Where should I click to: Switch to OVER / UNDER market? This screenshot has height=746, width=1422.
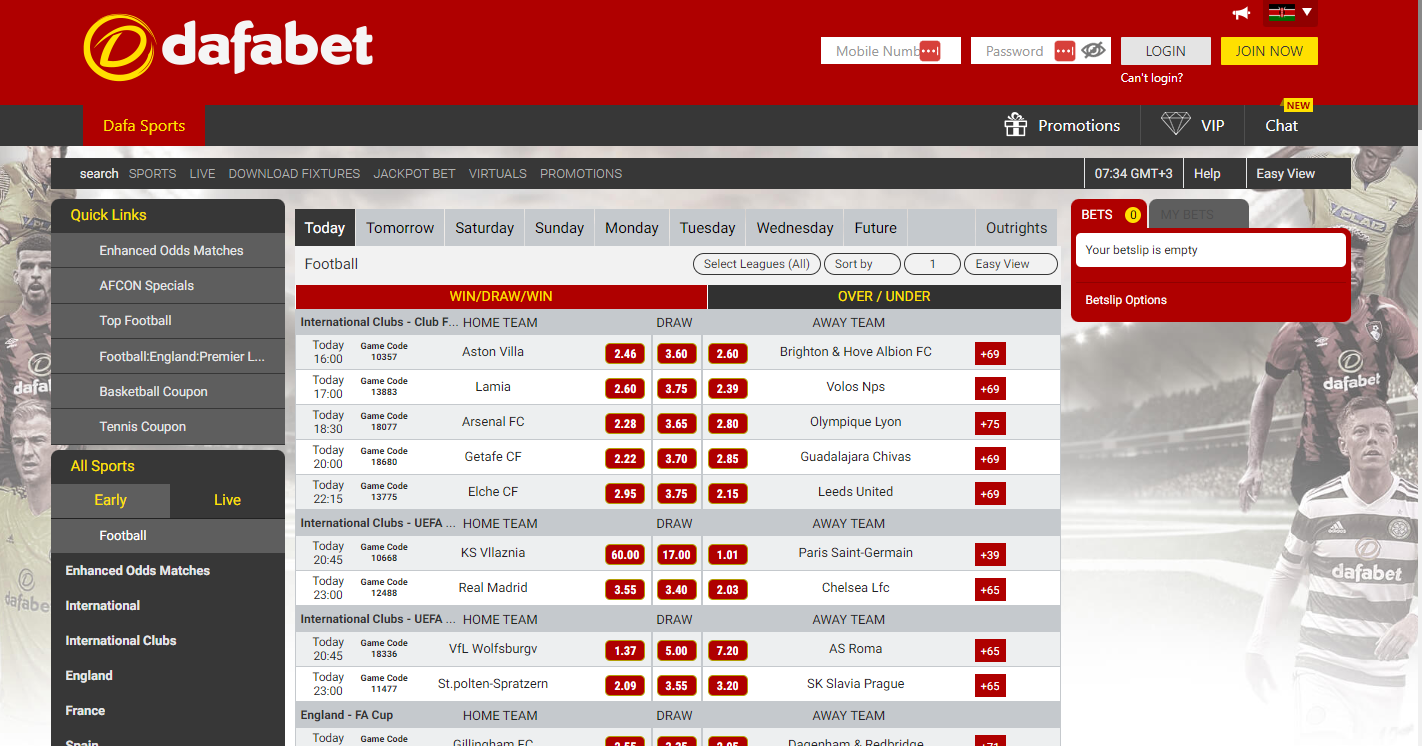(x=885, y=296)
